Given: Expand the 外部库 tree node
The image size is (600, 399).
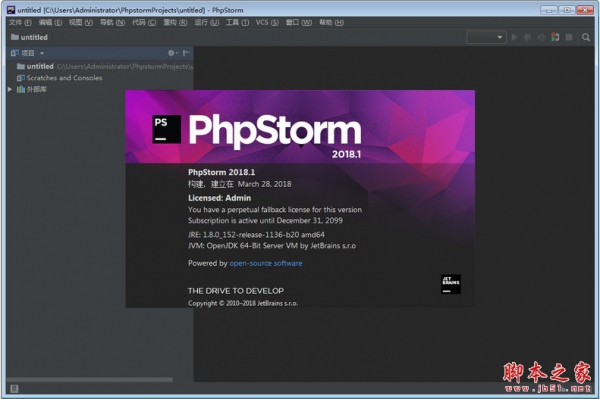Looking at the screenshot, I should 10,89.
